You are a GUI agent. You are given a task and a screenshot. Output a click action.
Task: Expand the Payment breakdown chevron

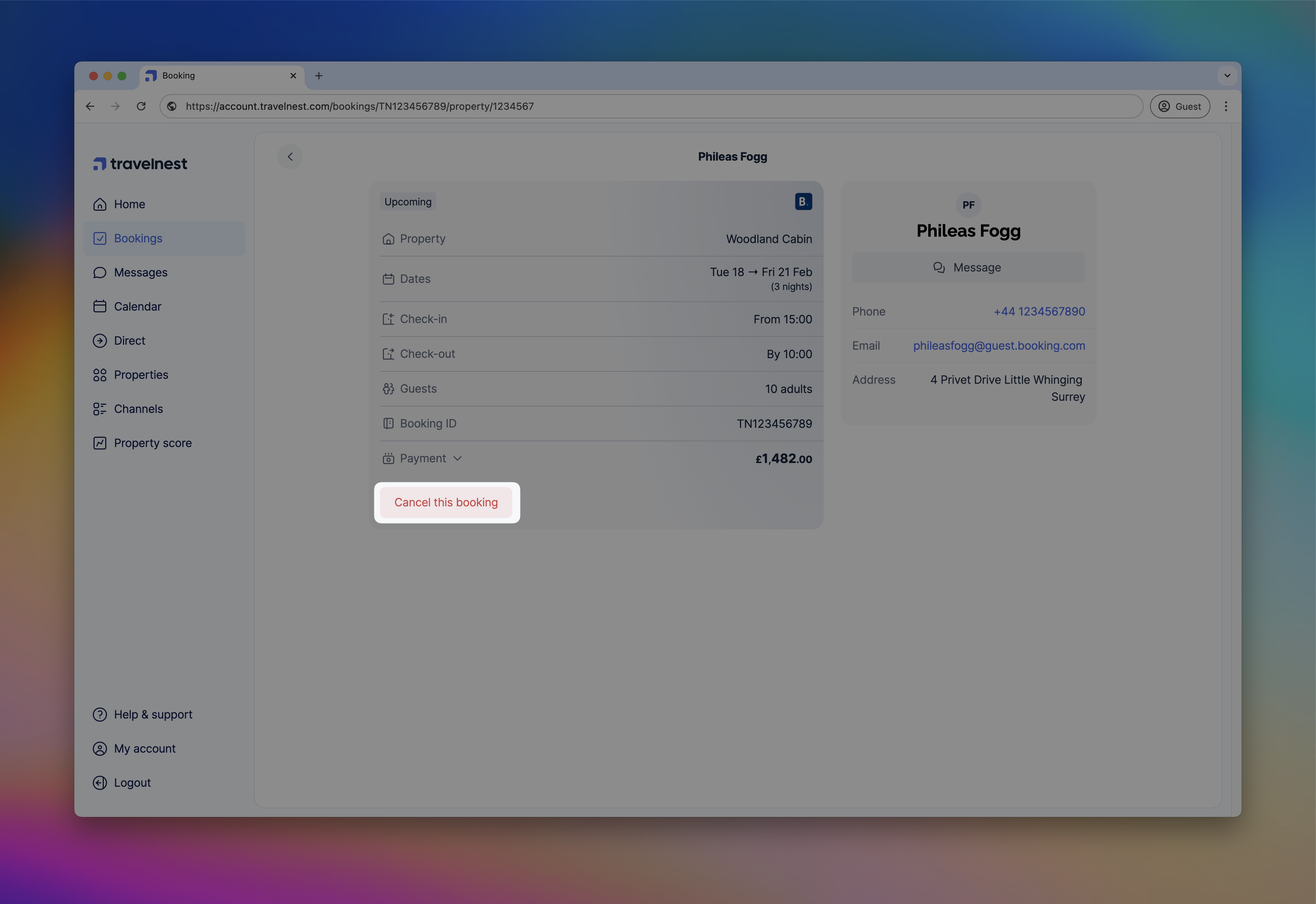(x=458, y=458)
